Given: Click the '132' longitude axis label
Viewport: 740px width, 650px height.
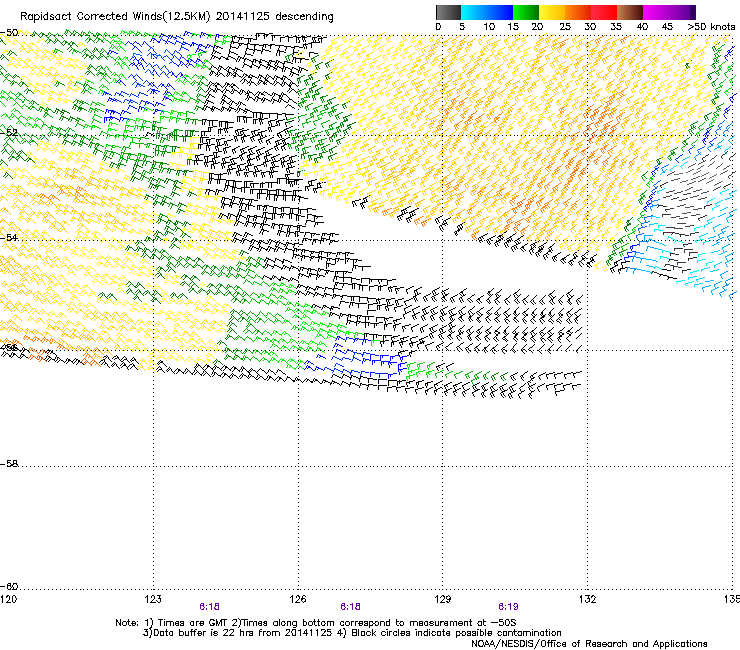Looking at the screenshot, I should 587,599.
